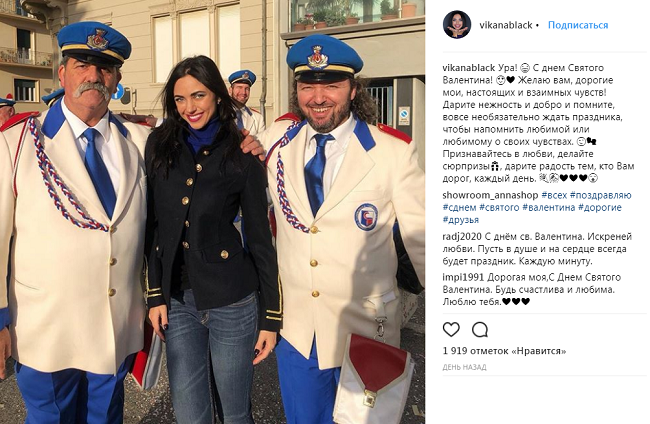Click the #всех hashtag

pos(554,195)
